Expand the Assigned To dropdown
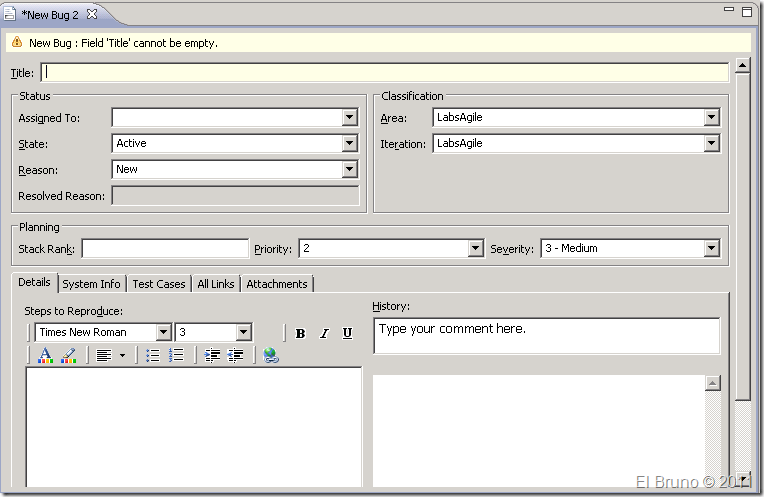Viewport: 764px width, 497px height. [349, 118]
